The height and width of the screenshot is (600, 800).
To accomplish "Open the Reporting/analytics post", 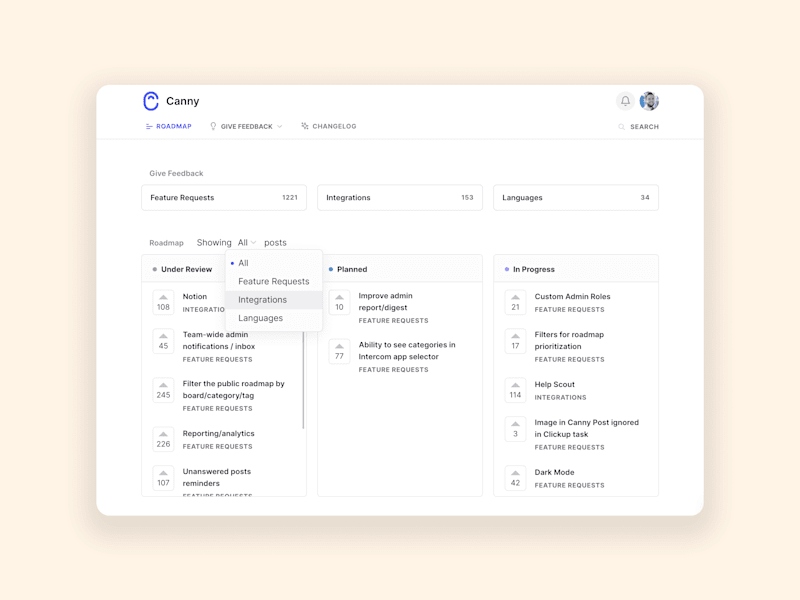I will point(218,433).
